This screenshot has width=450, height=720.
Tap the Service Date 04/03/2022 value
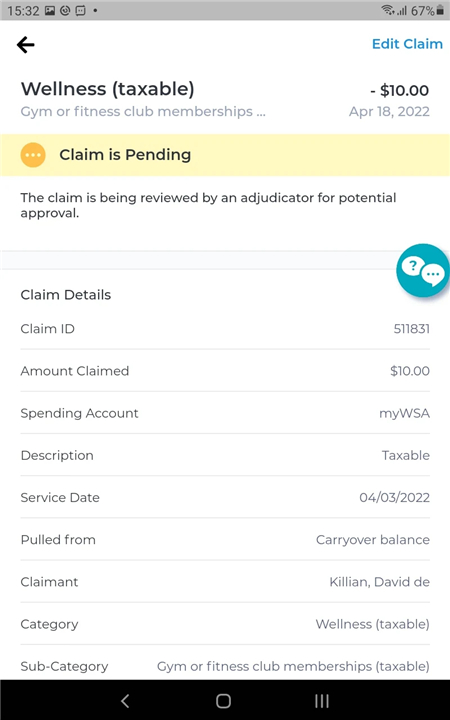pyautogui.click(x=394, y=498)
